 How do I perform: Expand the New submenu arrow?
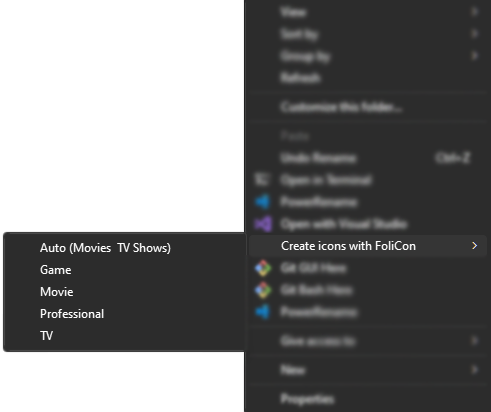point(474,369)
